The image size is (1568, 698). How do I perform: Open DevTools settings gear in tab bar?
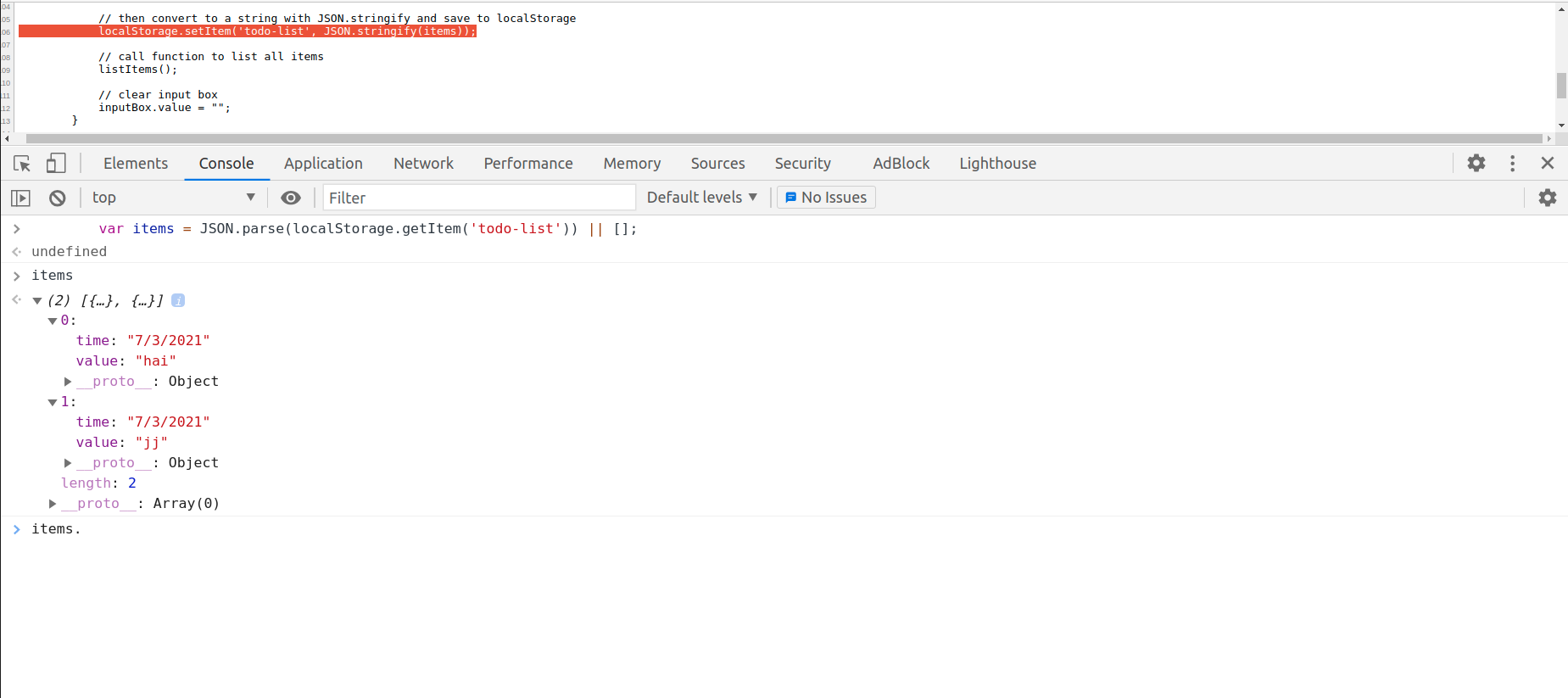click(1476, 164)
